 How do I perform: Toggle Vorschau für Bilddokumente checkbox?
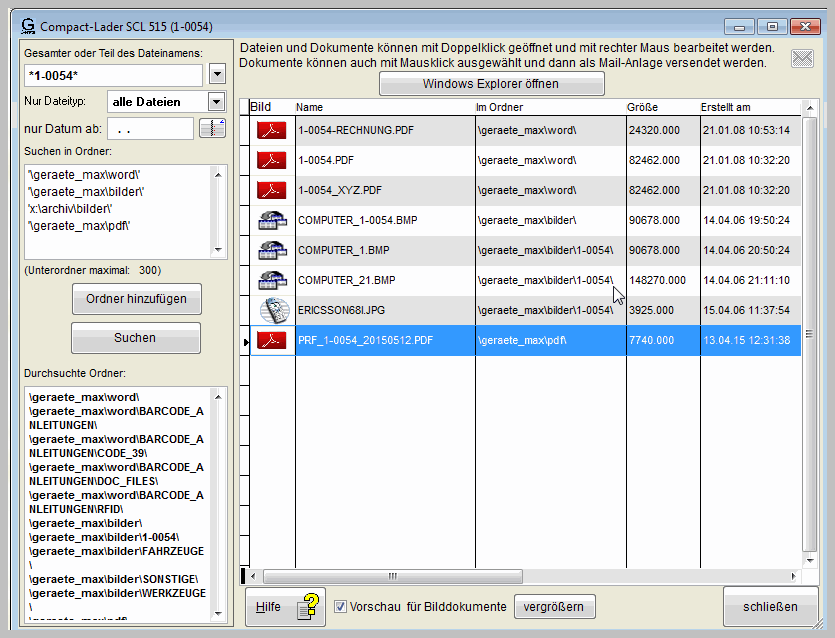coord(340,607)
